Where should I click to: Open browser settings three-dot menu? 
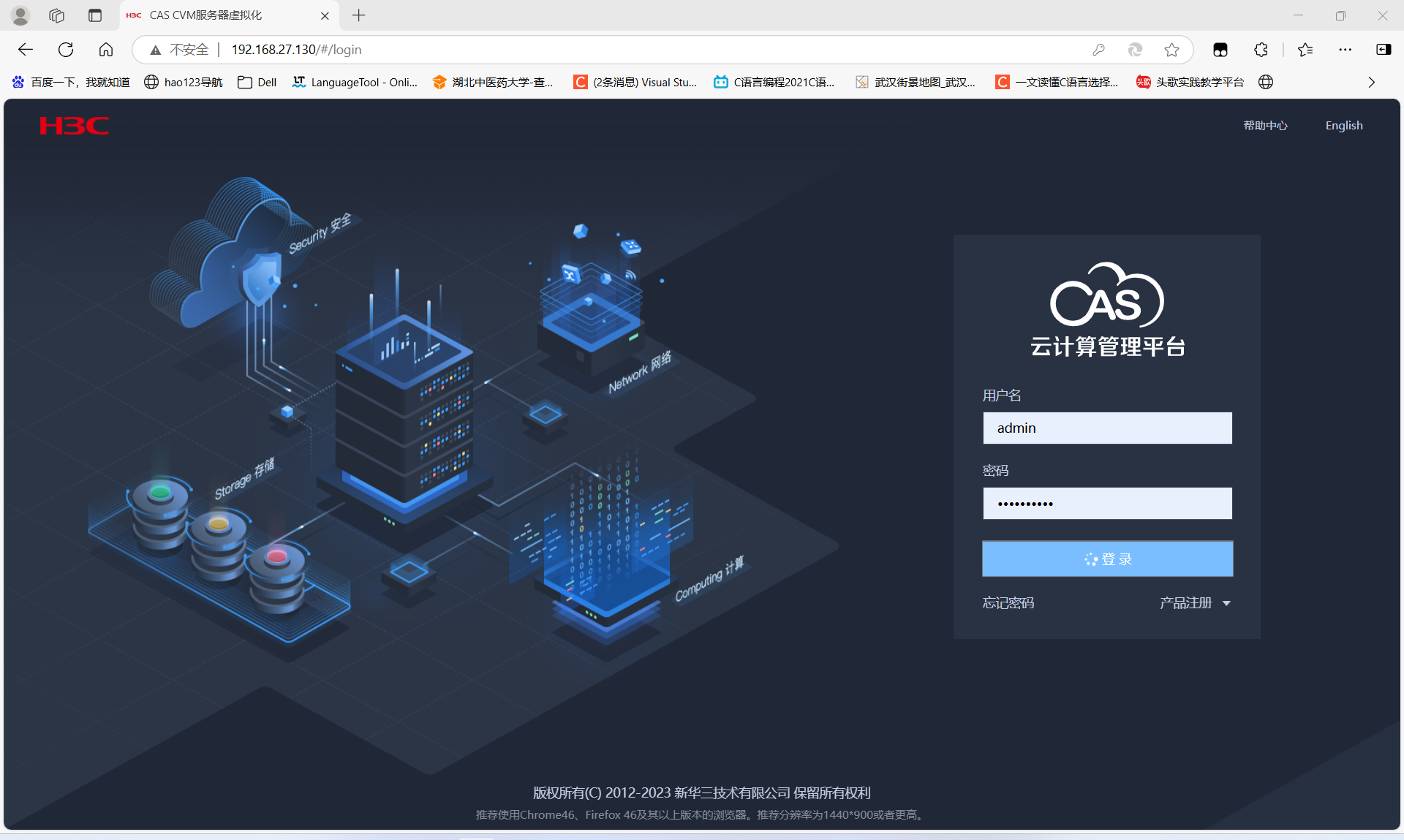tap(1345, 50)
